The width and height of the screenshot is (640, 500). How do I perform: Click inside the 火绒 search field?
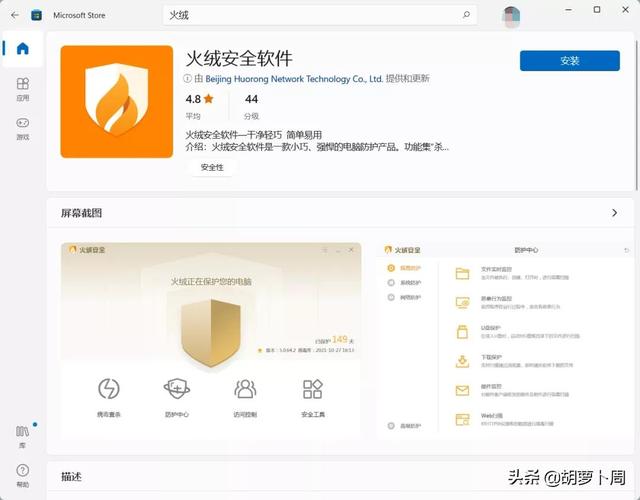[320, 15]
